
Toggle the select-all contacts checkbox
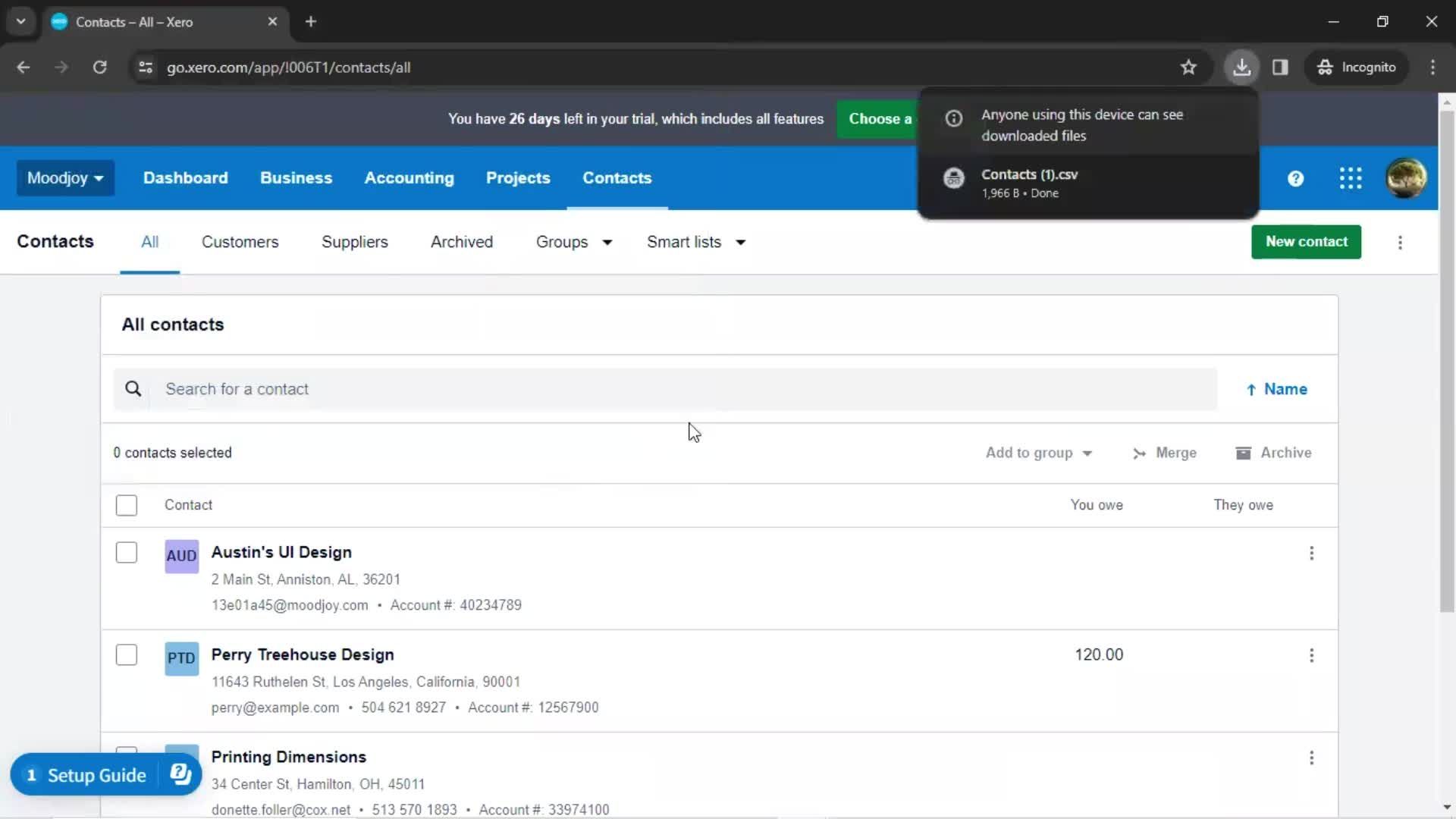pyautogui.click(x=127, y=506)
